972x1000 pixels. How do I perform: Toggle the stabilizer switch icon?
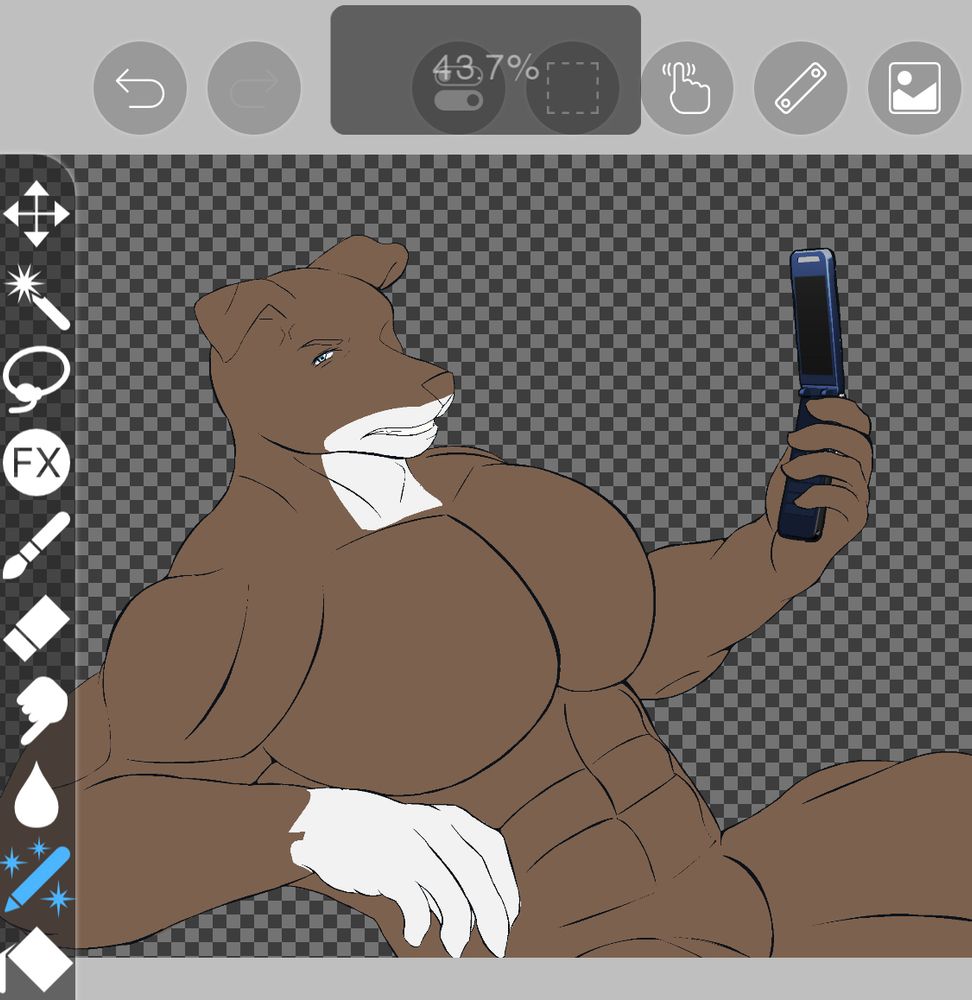459,88
